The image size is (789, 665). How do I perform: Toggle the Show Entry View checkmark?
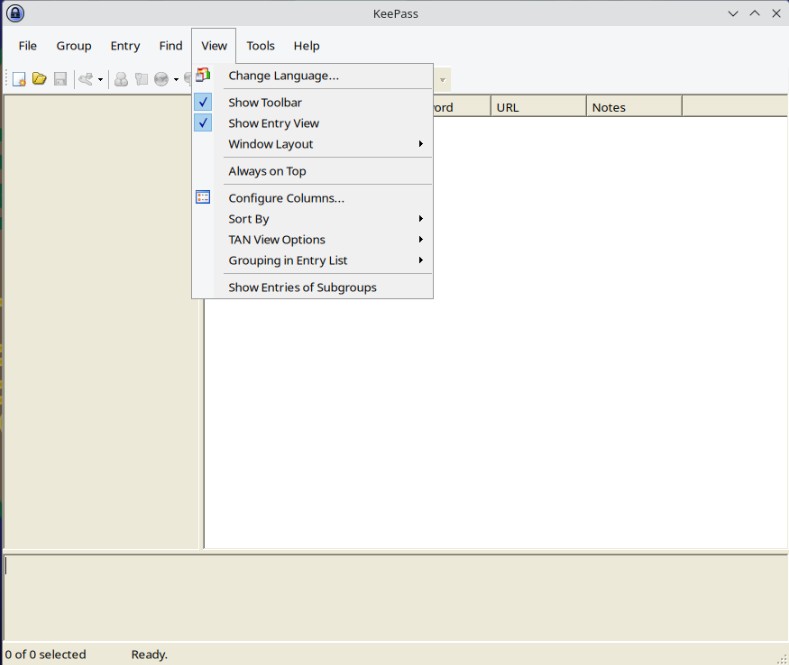203,123
